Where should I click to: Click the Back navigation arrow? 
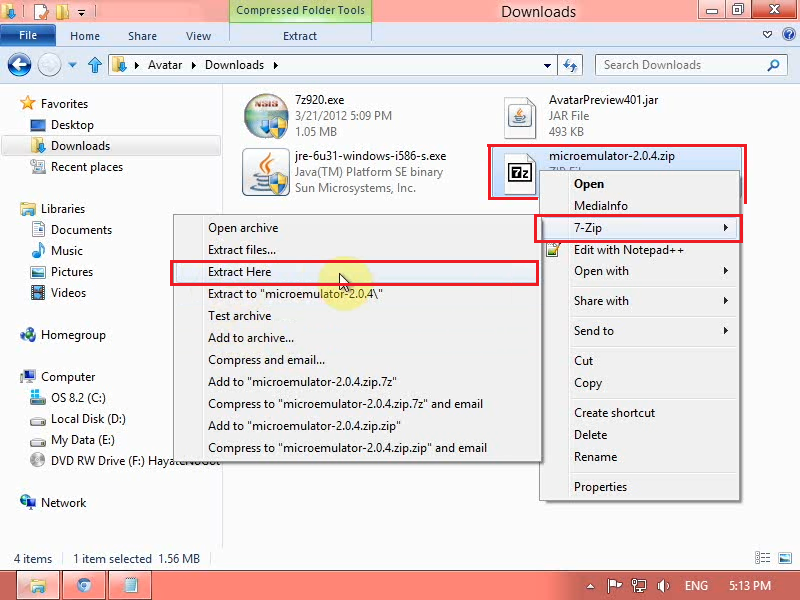(x=19, y=65)
